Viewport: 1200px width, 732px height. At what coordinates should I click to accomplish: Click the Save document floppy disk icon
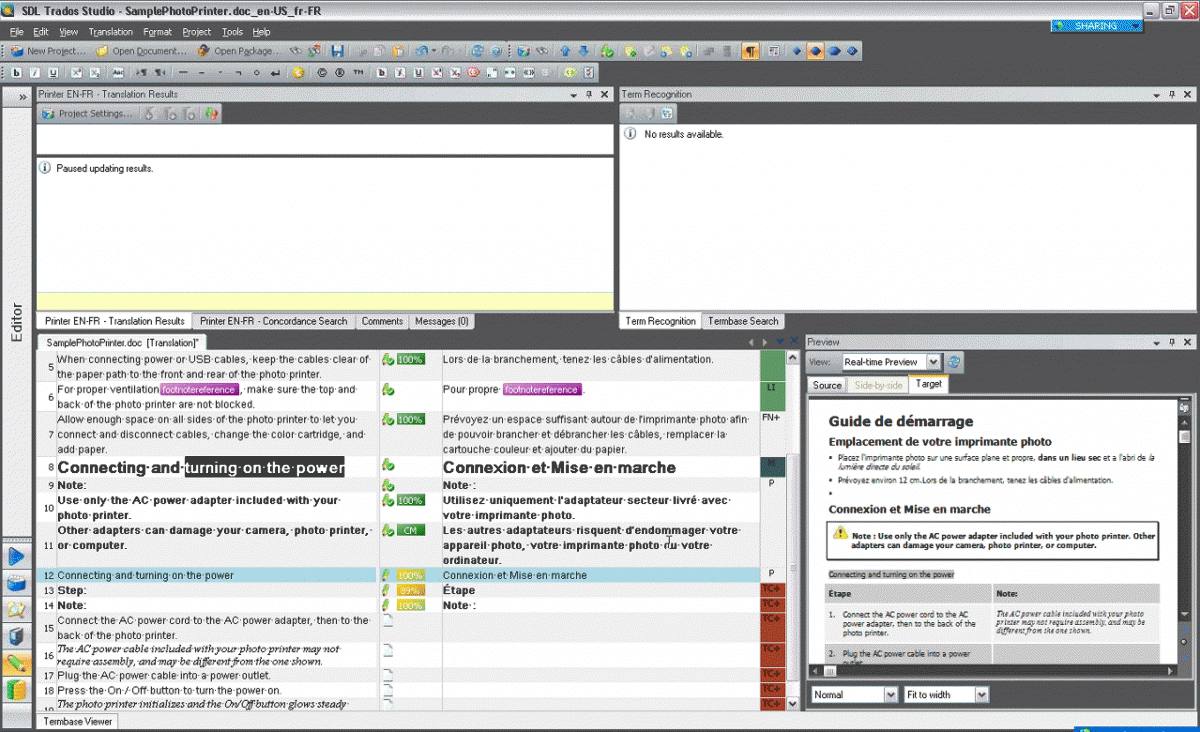tap(337, 51)
